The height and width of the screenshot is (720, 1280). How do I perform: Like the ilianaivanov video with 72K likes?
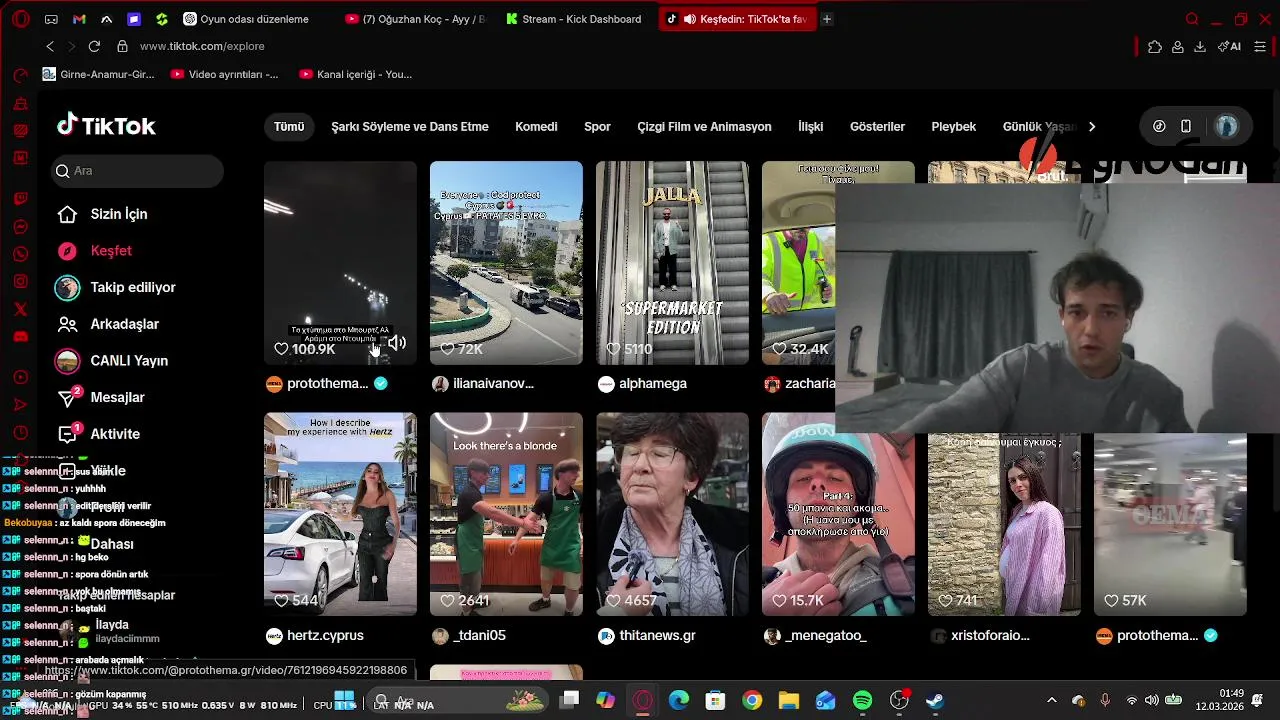(447, 349)
